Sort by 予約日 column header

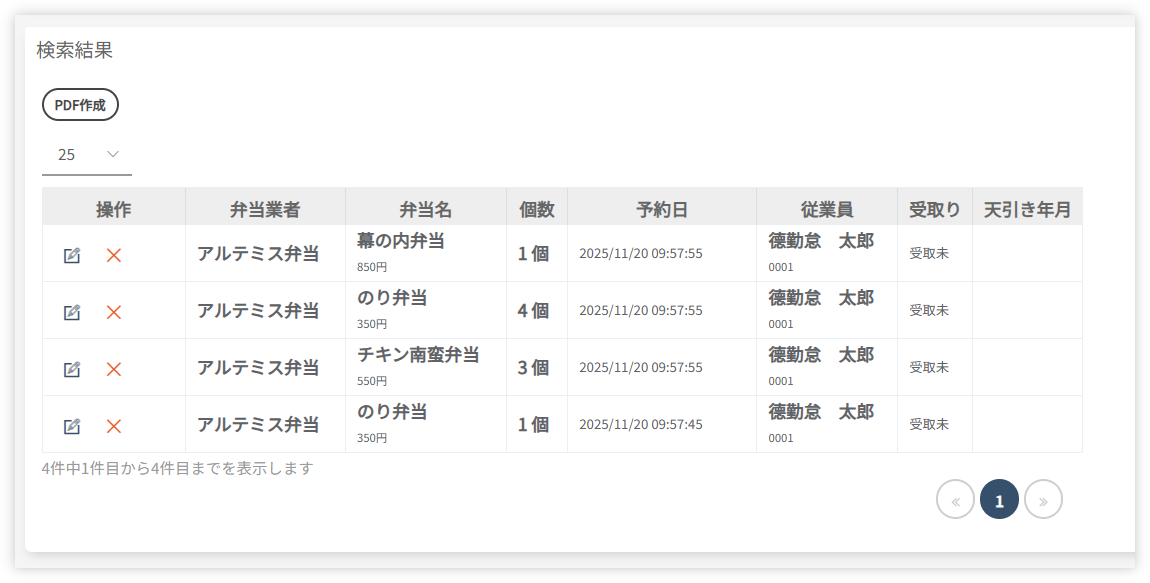pyautogui.click(x=662, y=209)
